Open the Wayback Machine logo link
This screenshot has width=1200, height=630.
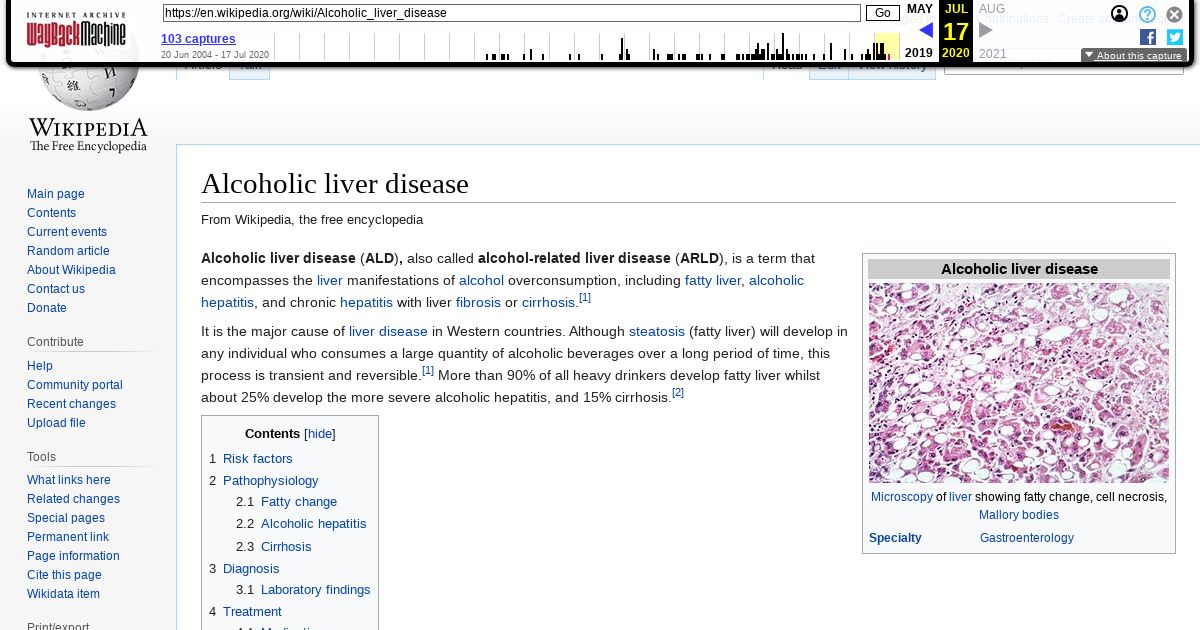76,31
